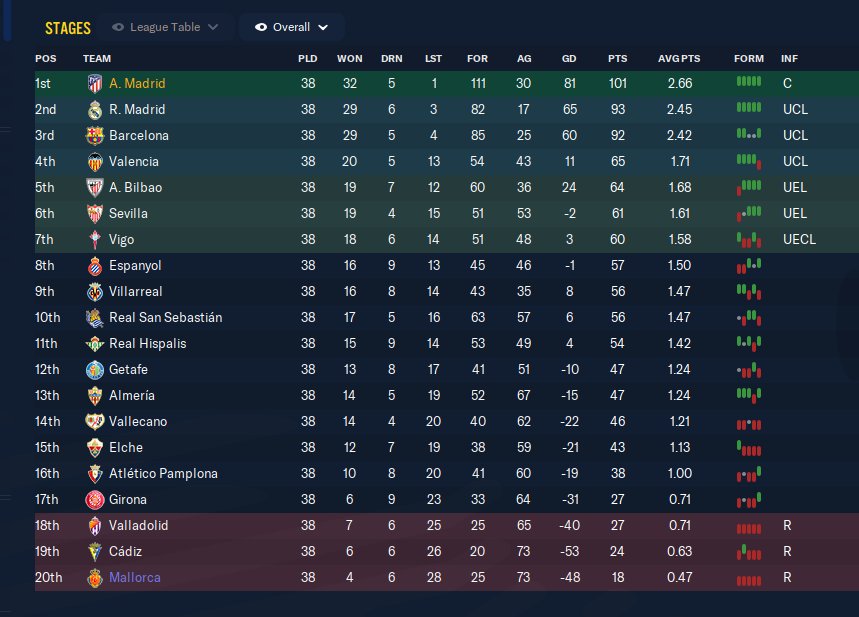This screenshot has width=859, height=617.
Task: Click the Barcelona club crest icon
Action: point(95,136)
